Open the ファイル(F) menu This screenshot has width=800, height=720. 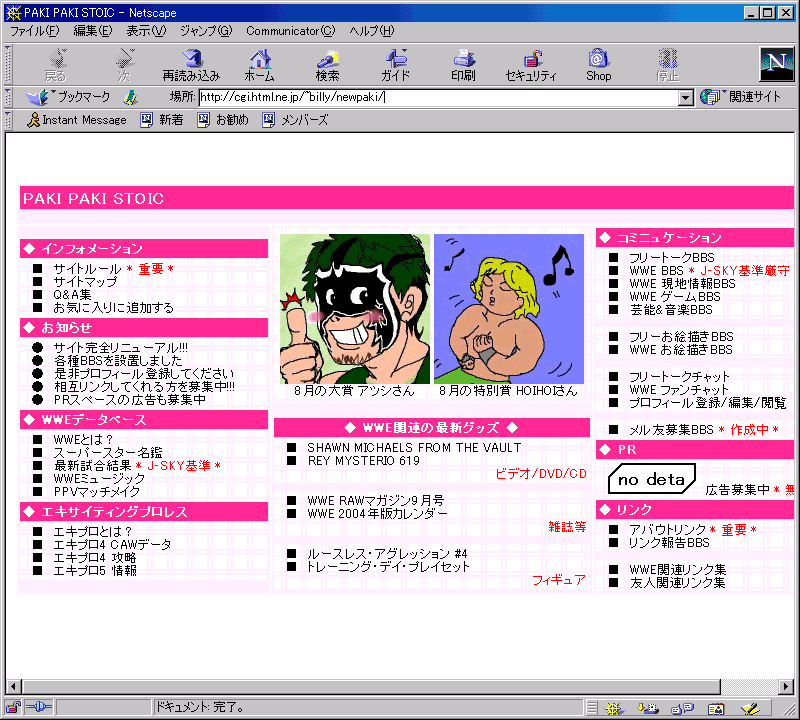pyautogui.click(x=35, y=31)
